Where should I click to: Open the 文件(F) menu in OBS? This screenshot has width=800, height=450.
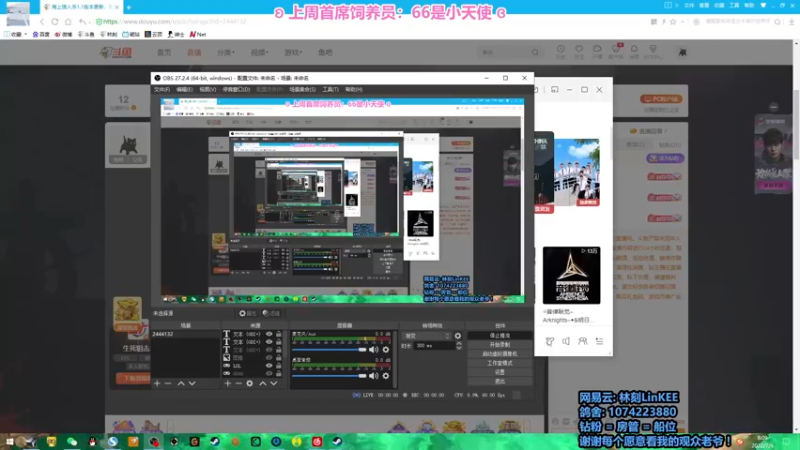pos(162,89)
